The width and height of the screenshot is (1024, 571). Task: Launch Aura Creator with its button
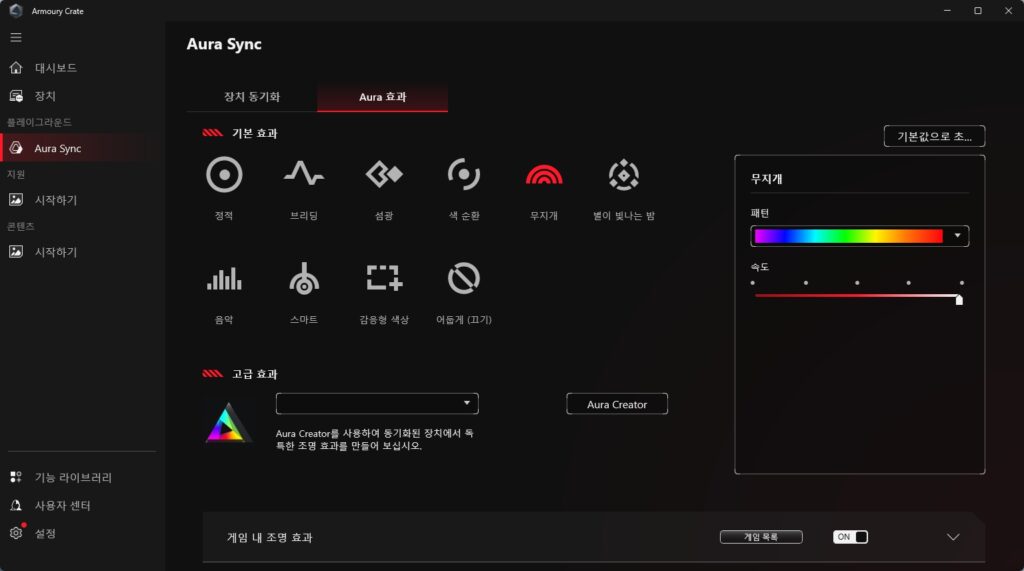coord(617,404)
